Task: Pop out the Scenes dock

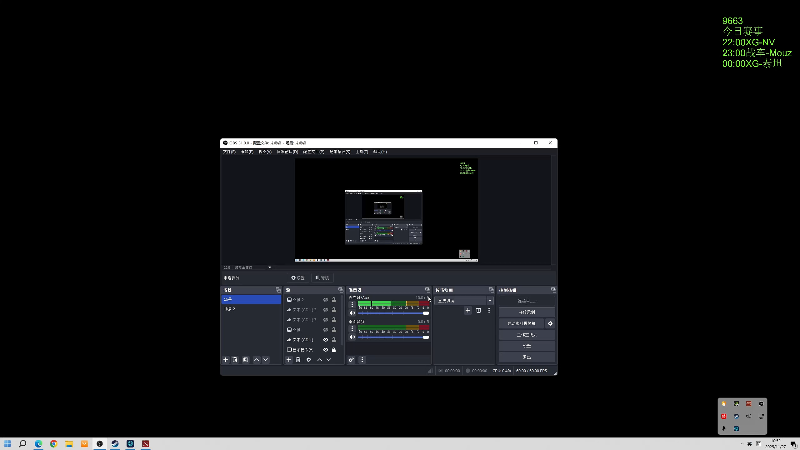Action: pos(279,290)
